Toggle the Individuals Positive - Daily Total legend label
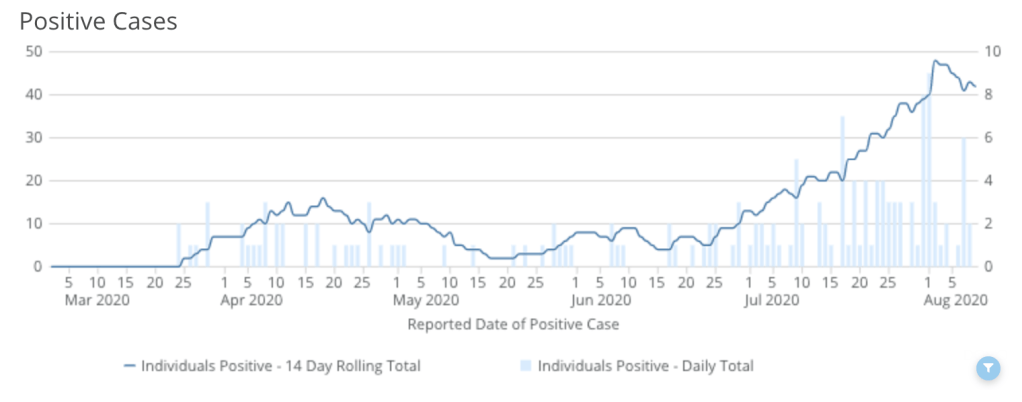 point(645,366)
